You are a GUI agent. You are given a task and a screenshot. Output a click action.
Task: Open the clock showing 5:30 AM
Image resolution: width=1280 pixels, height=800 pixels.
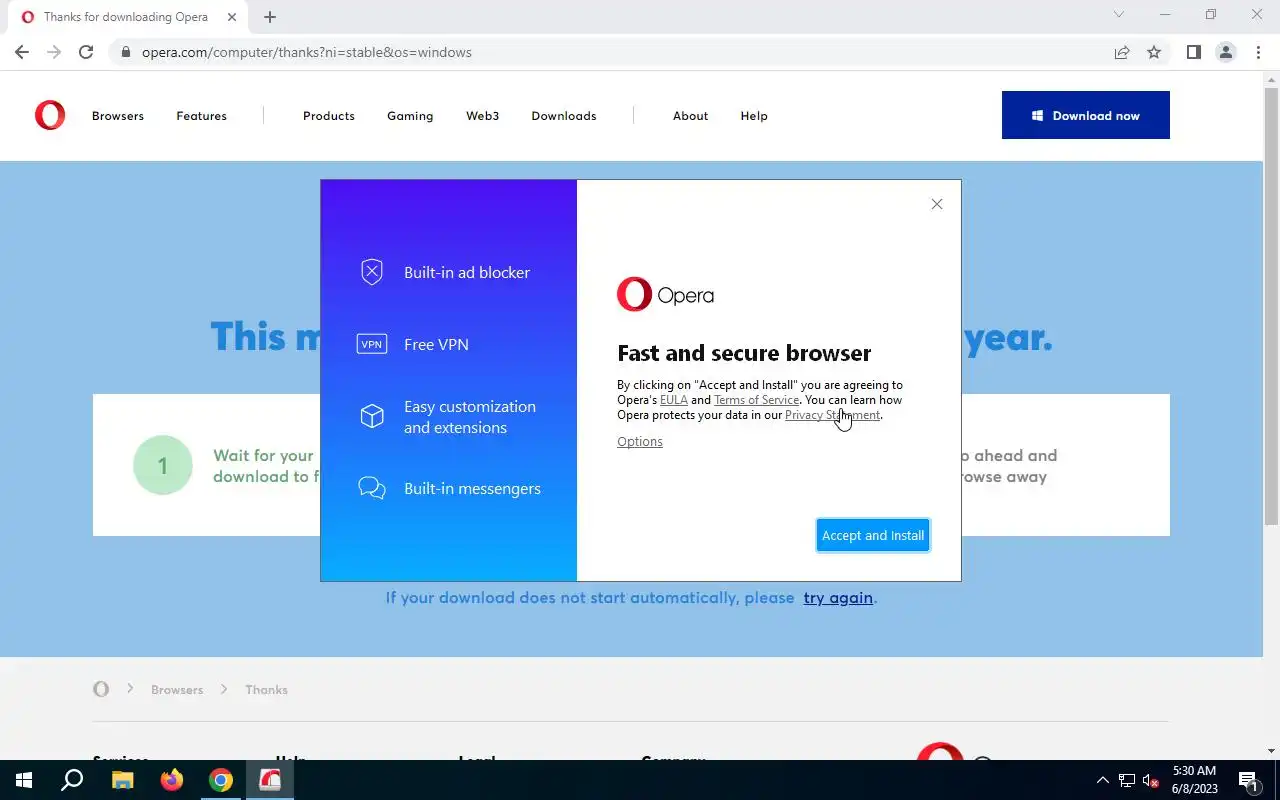tap(1194, 780)
